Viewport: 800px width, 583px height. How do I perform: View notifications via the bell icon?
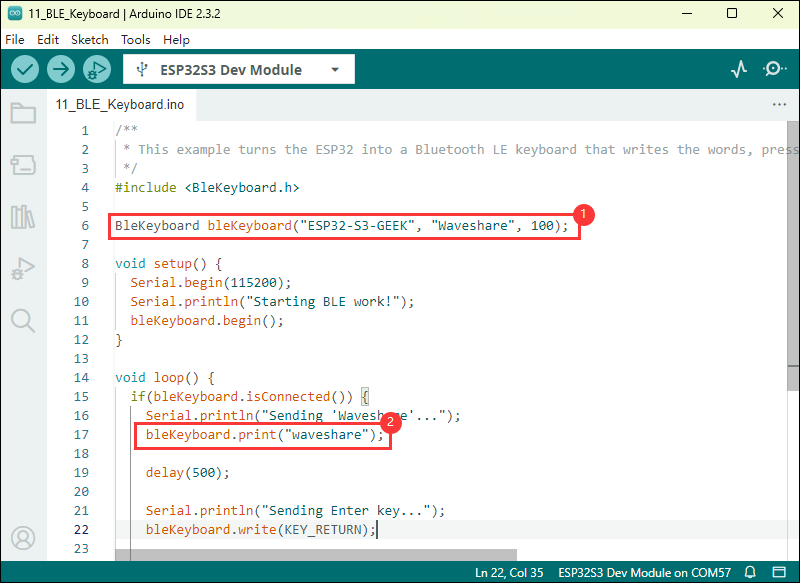click(749, 572)
